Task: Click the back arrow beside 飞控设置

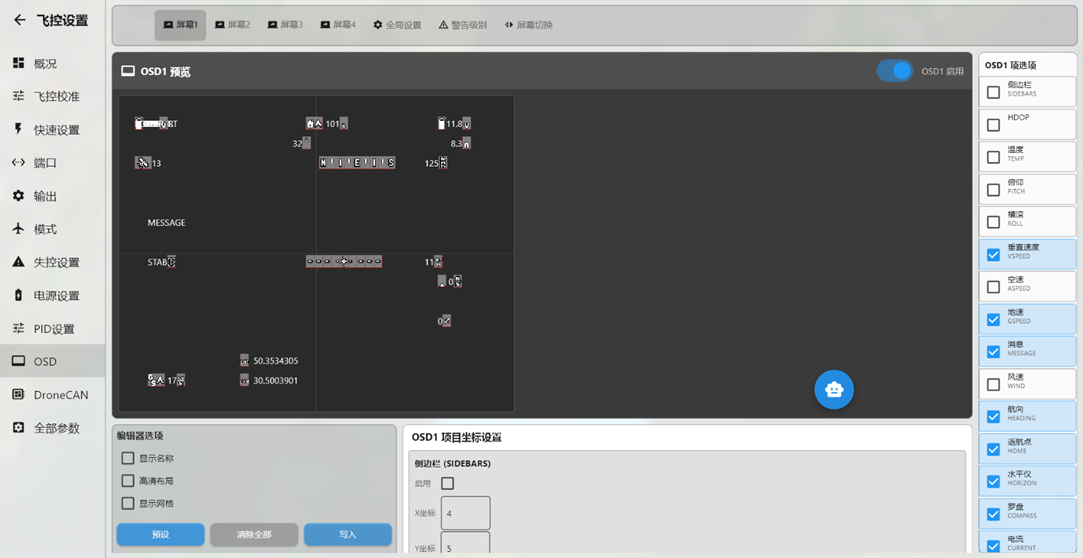Action: 19,20
